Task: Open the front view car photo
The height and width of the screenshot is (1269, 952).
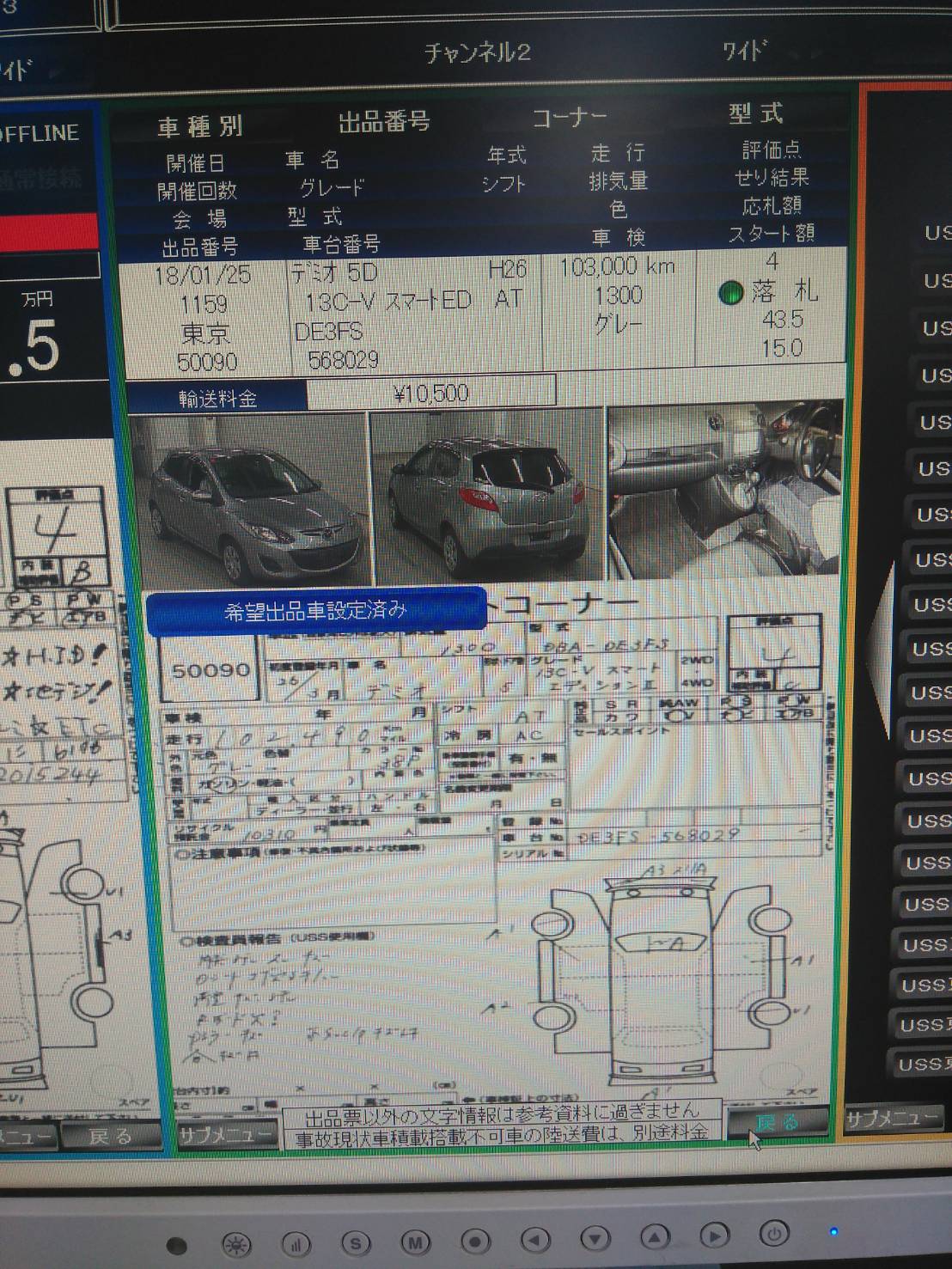Action: tap(249, 499)
